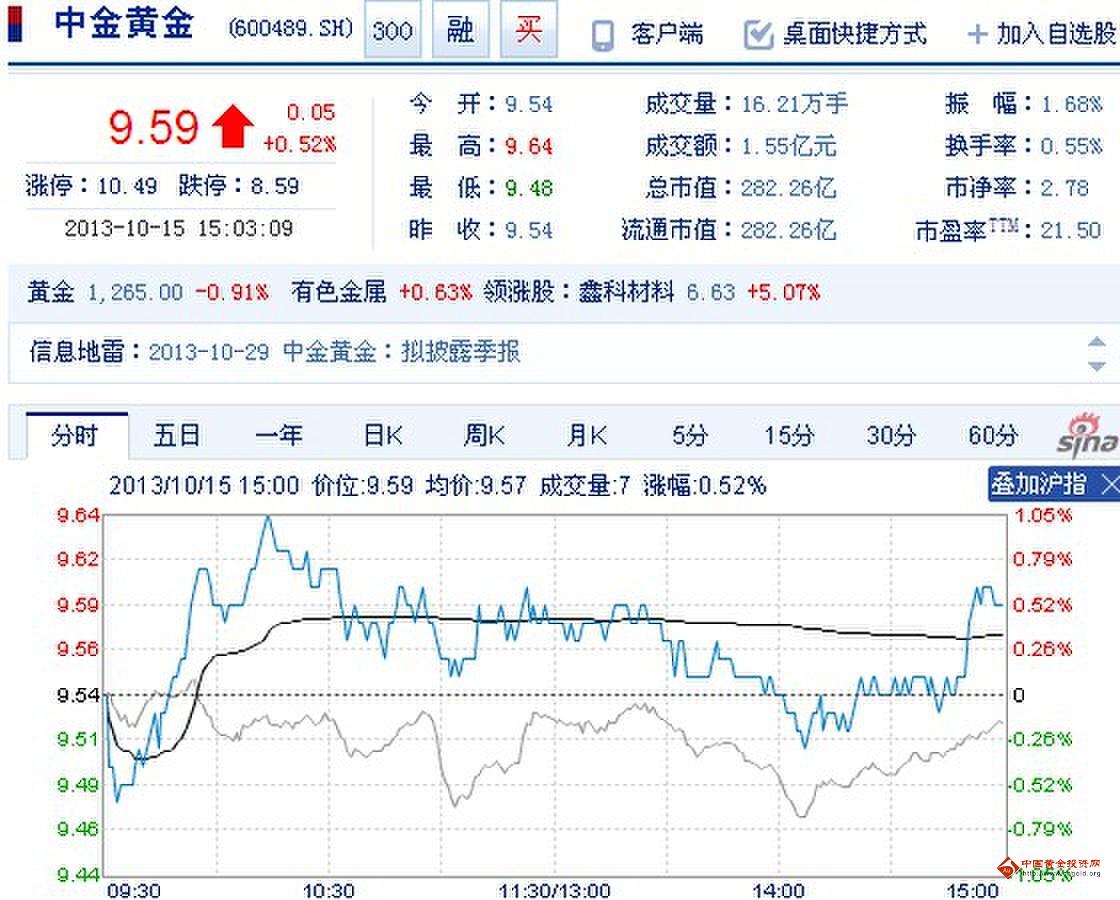Show next 信息地雷 item with down arrow
Screen dimensions: 1120x900
click(1096, 366)
